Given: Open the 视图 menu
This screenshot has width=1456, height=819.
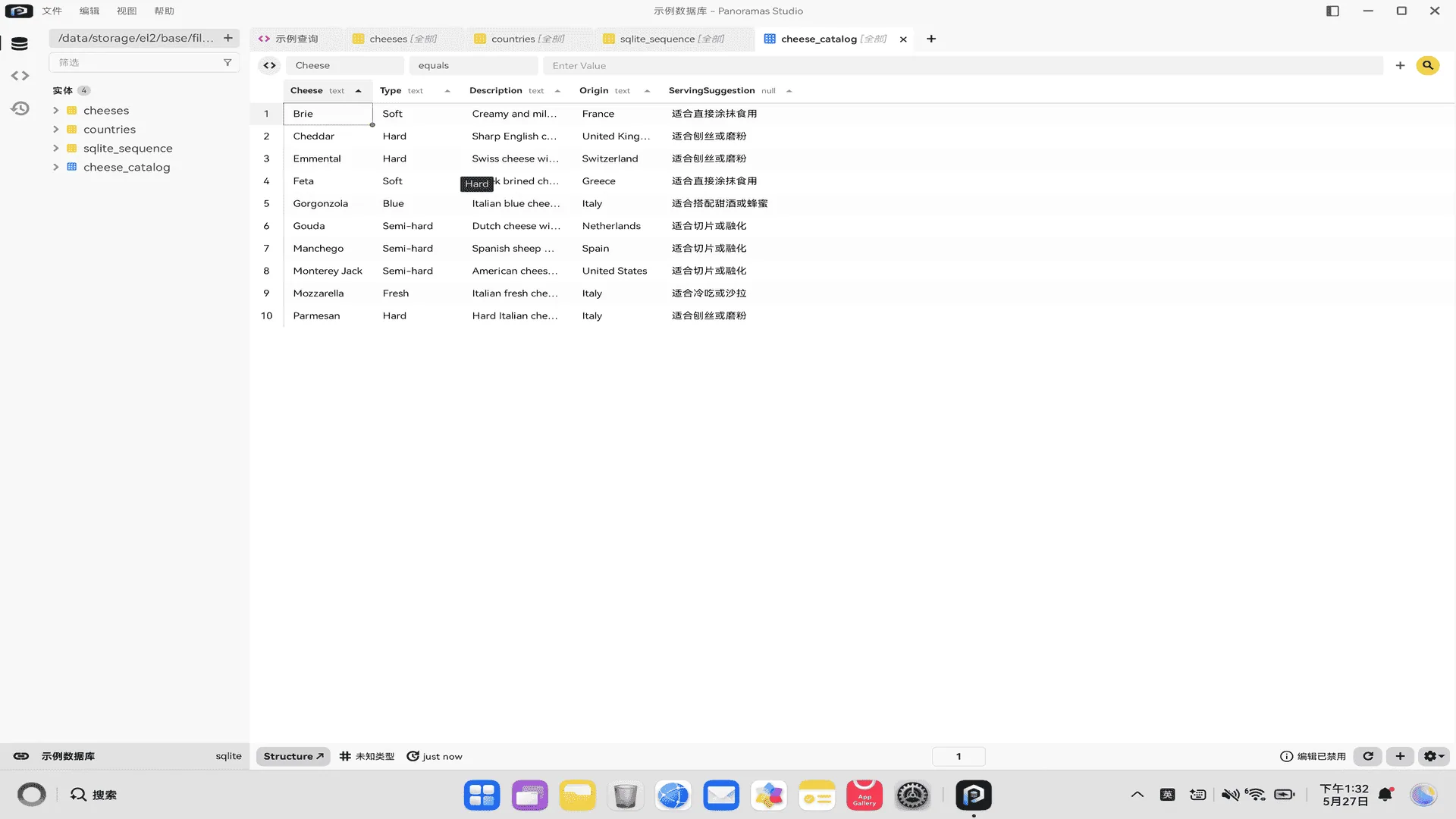Looking at the screenshot, I should click(x=127, y=11).
